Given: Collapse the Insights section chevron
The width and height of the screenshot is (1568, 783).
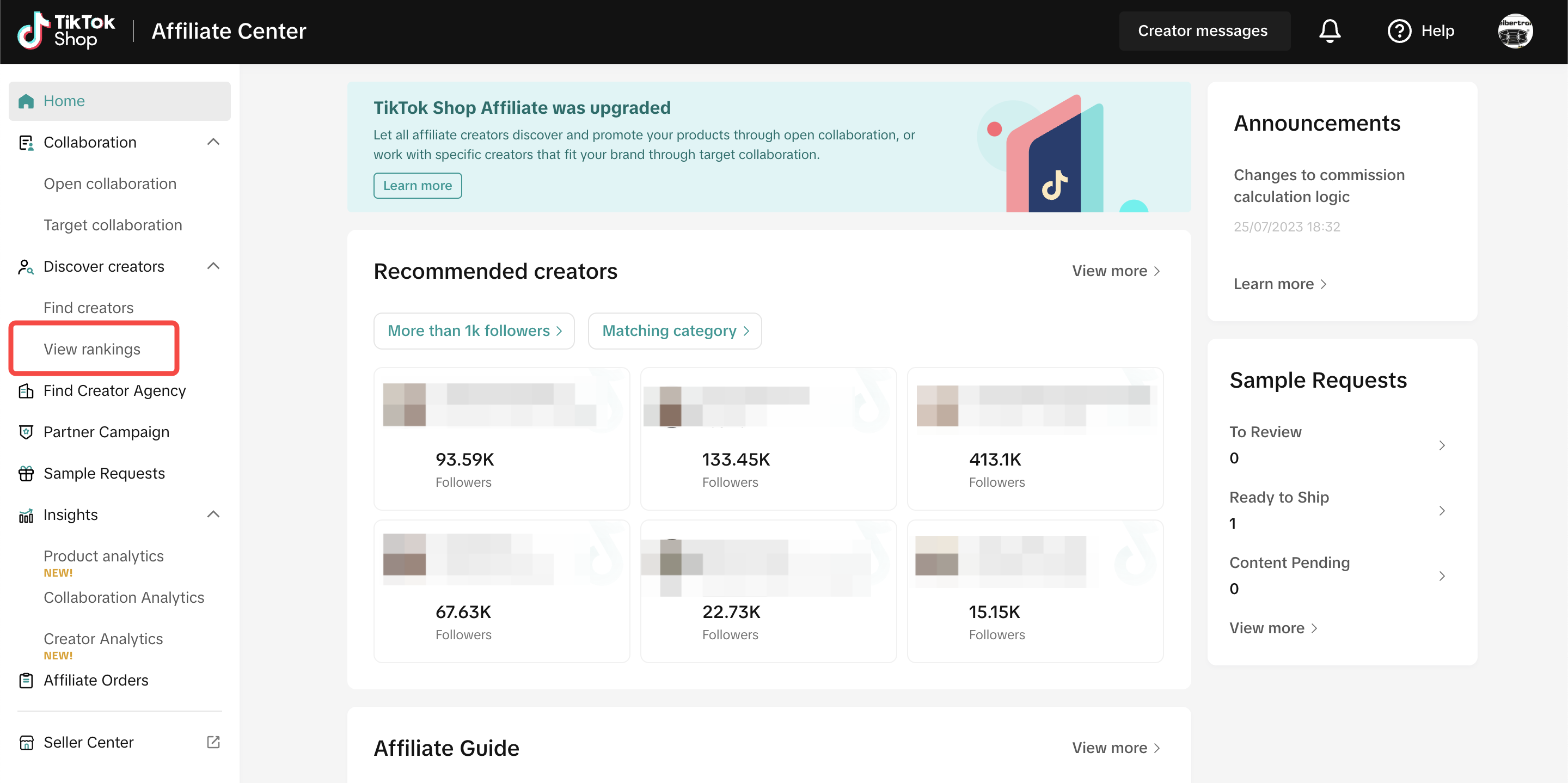Looking at the screenshot, I should point(213,515).
